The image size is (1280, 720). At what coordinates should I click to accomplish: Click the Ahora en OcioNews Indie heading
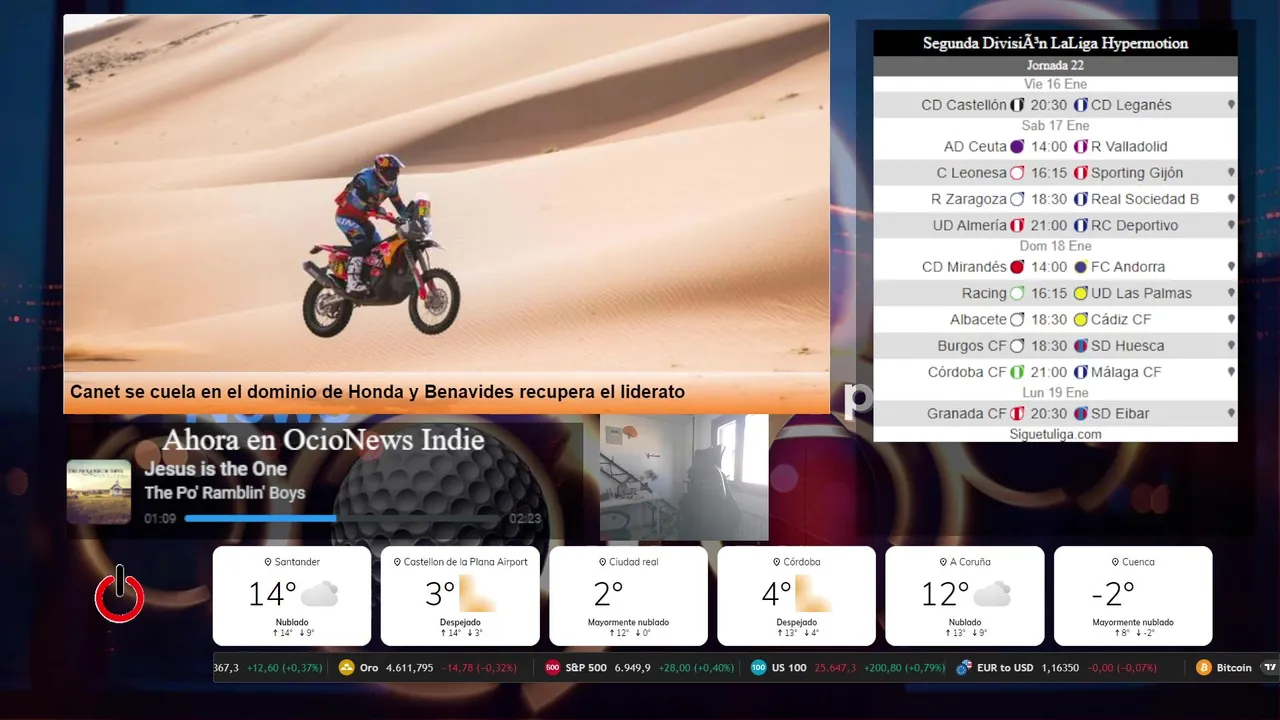pos(323,440)
